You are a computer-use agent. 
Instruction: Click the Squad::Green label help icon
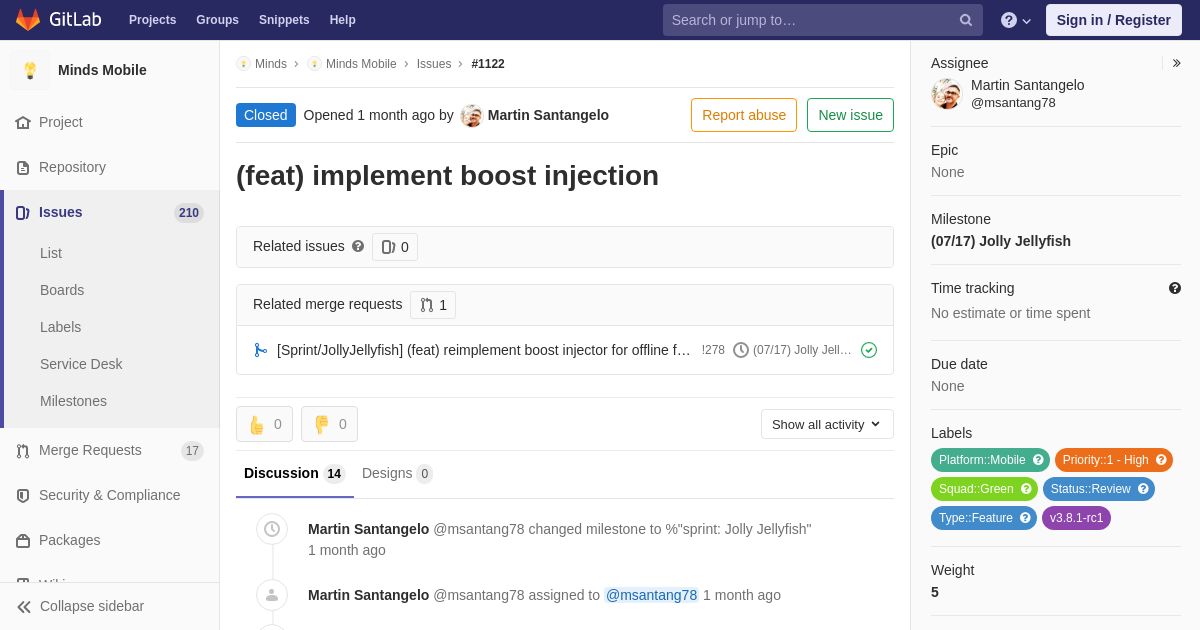(1026, 489)
